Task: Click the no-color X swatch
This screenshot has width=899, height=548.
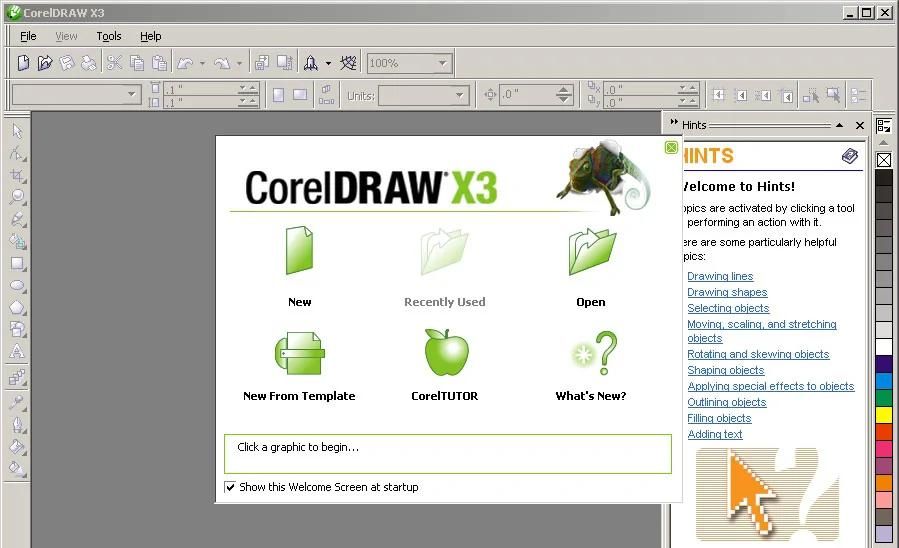Action: [x=884, y=160]
